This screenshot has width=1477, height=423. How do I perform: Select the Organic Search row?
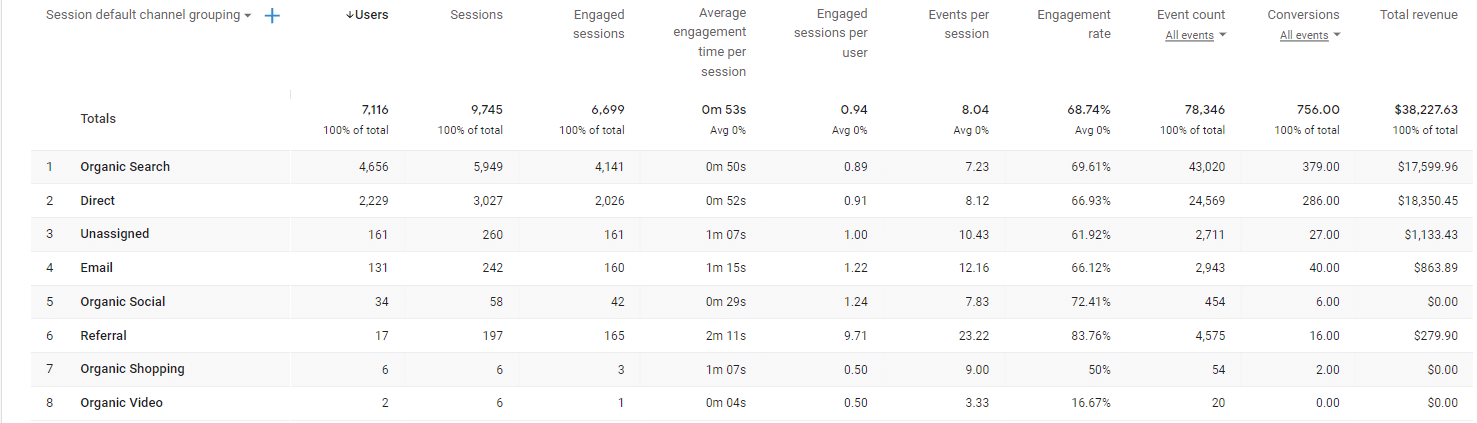coord(125,167)
